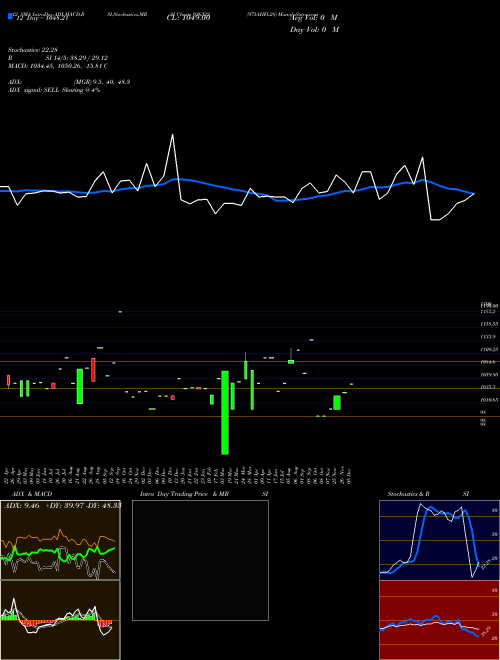Click the MACD values line
This screenshot has height=660, width=500.
58,66
